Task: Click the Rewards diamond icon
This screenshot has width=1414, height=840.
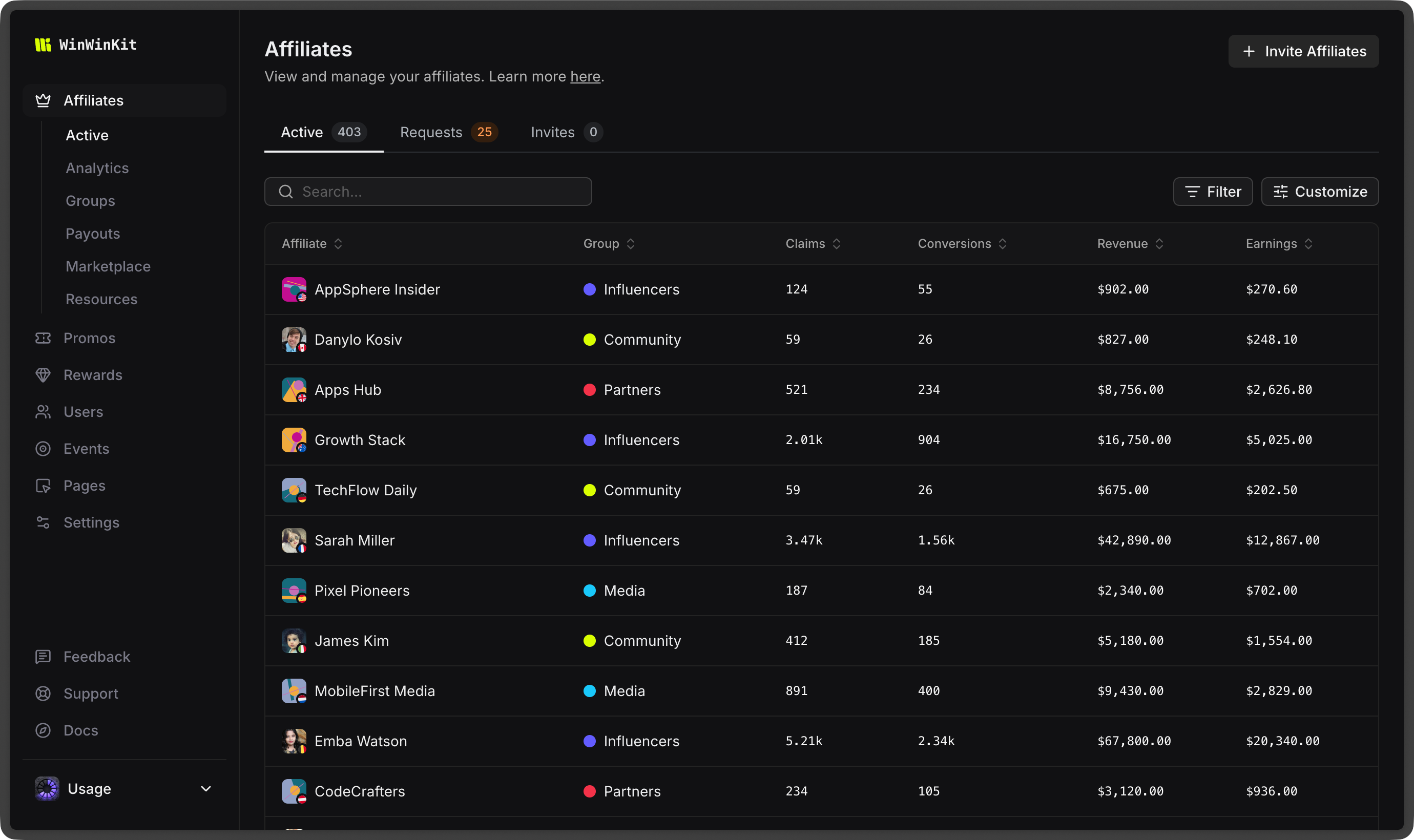Action: coord(43,375)
